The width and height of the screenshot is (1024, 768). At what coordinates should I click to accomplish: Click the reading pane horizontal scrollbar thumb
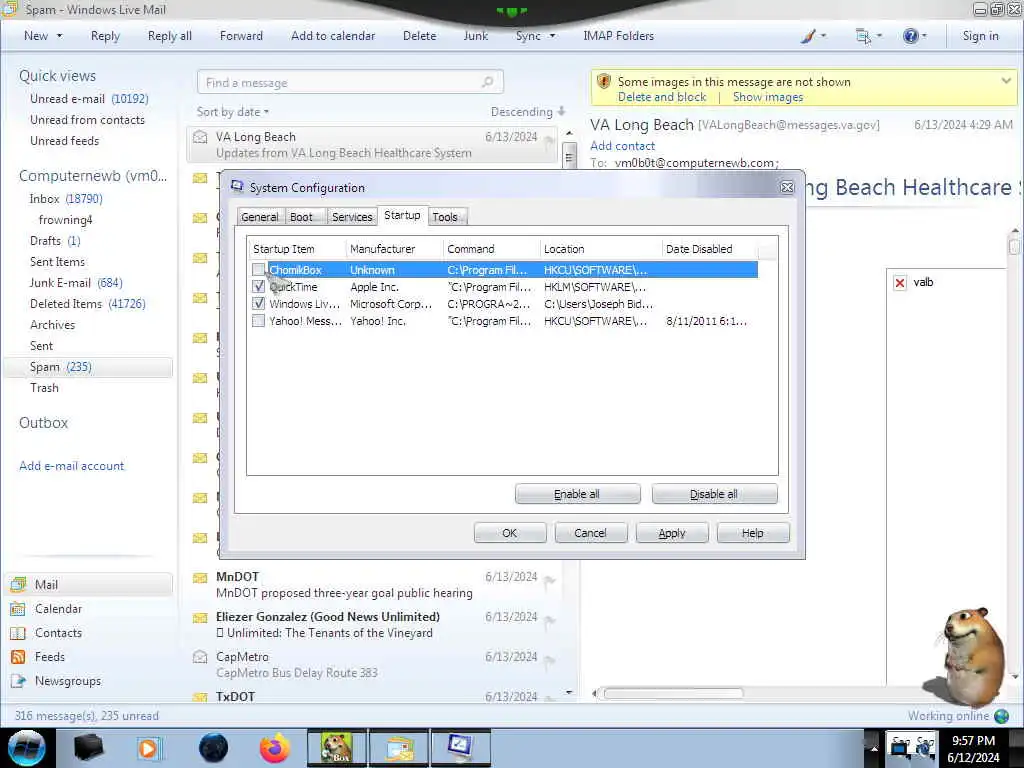673,693
